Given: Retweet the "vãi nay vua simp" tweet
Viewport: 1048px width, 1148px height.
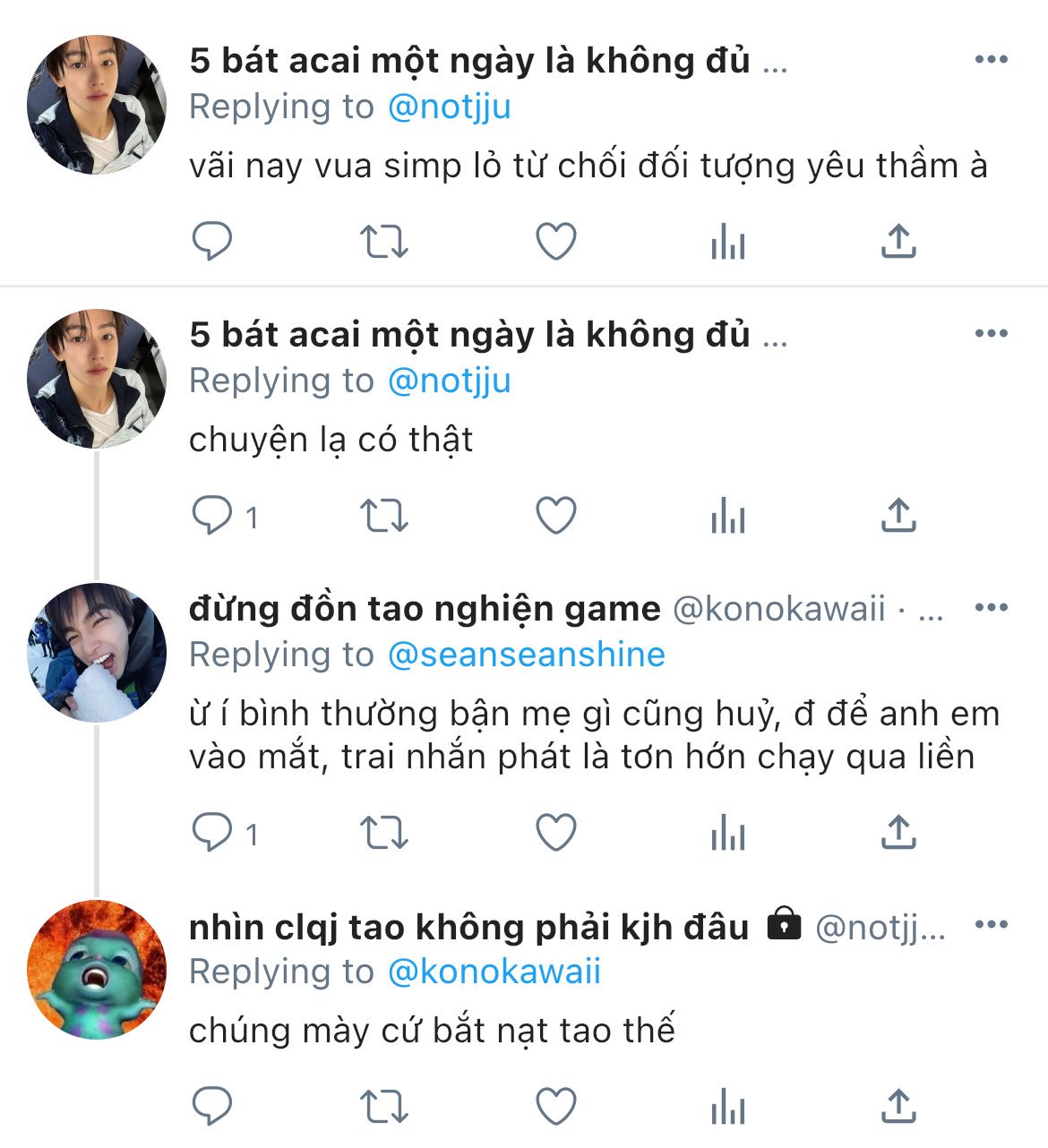Looking at the screenshot, I should tap(383, 242).
